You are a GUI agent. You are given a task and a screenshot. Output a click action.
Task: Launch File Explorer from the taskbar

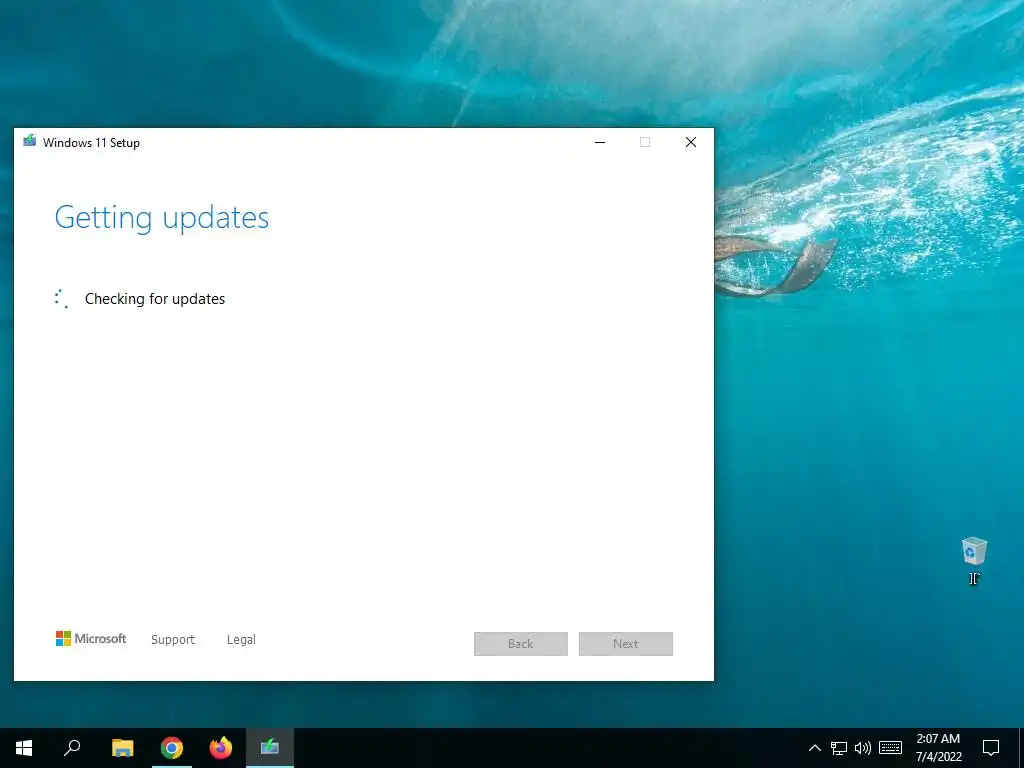[x=122, y=748]
